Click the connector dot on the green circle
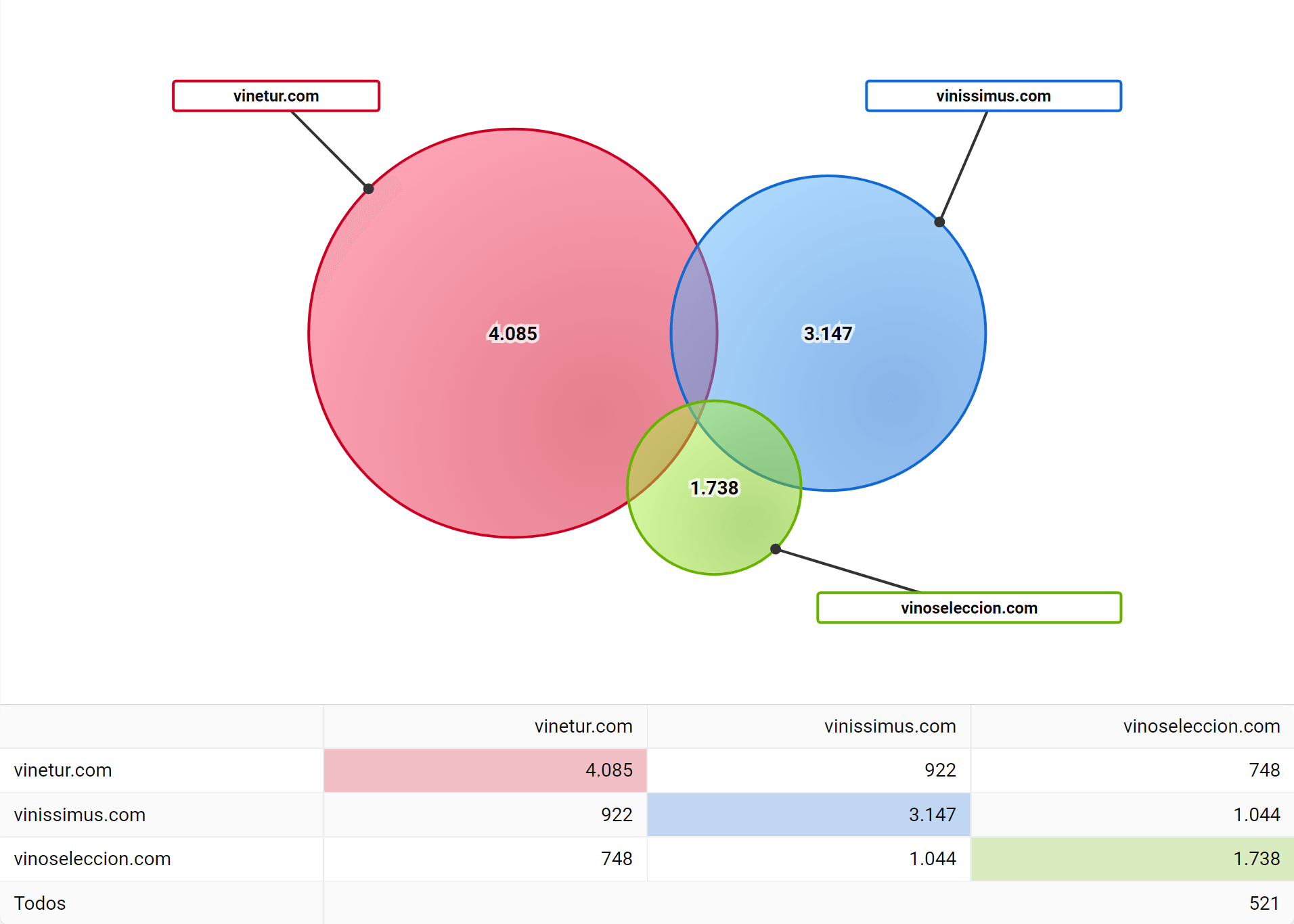This screenshot has width=1294, height=924. (776, 549)
